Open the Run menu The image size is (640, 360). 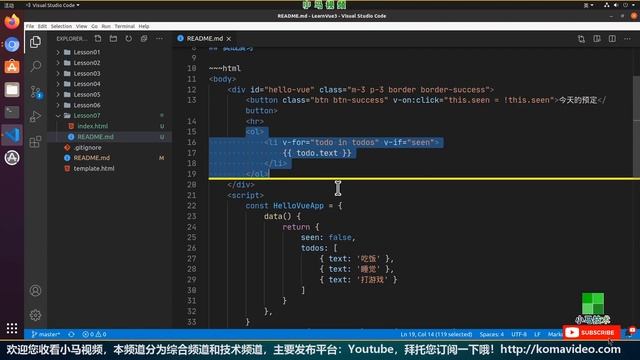(106, 26)
